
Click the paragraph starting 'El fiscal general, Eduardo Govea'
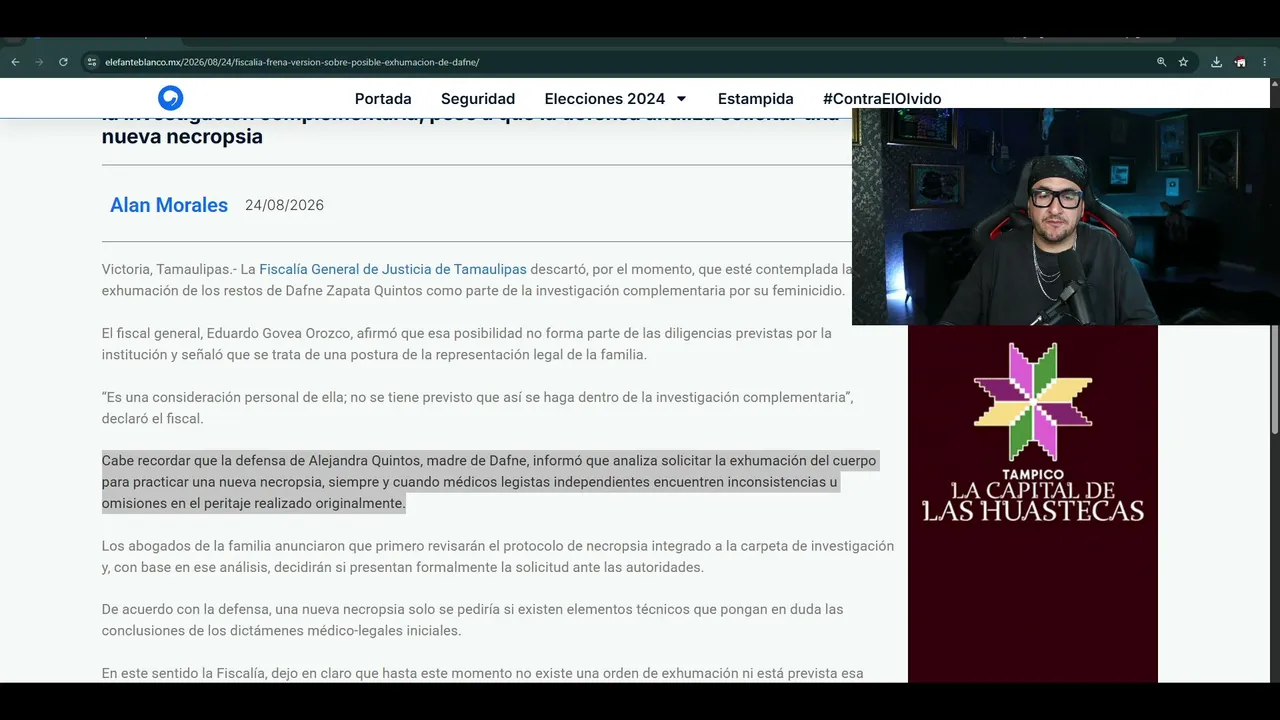pyautogui.click(x=467, y=344)
